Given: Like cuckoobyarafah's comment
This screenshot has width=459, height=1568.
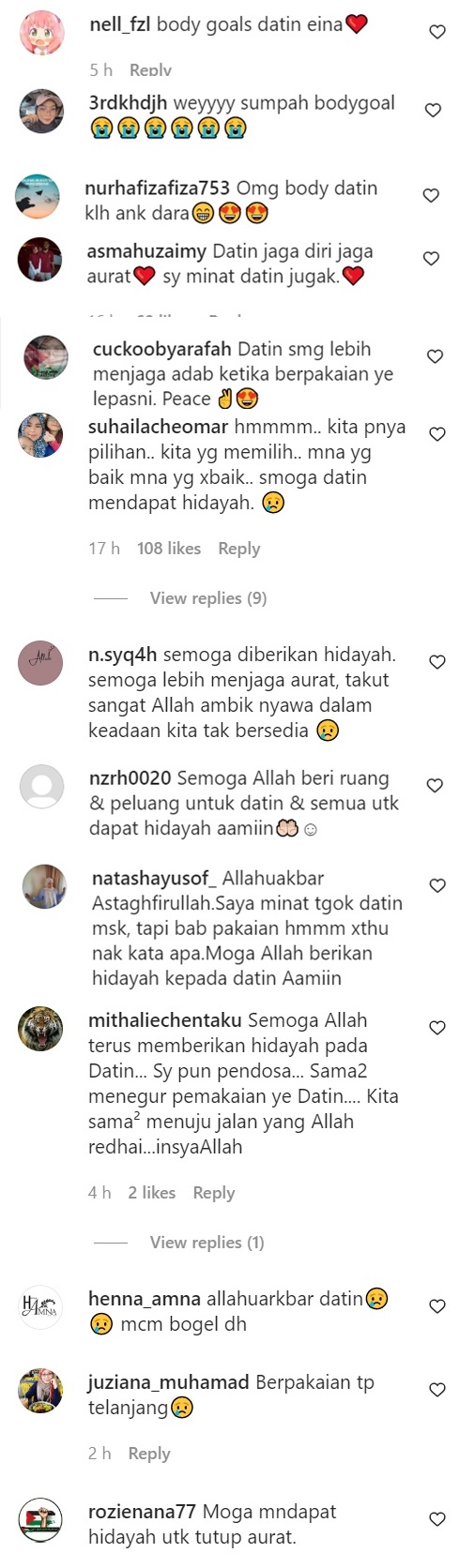Looking at the screenshot, I should [x=435, y=356].
